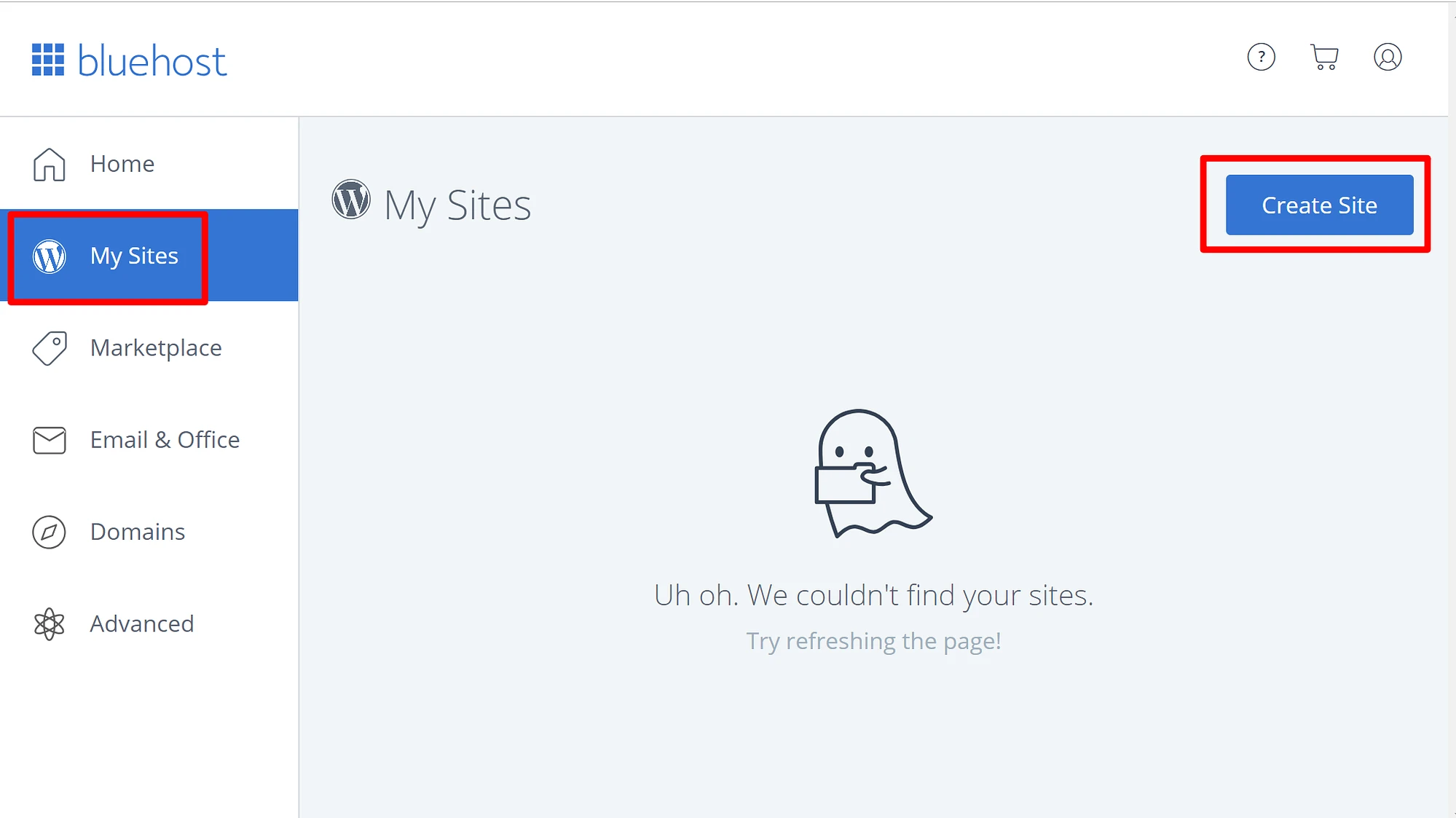
Task: Click the WordPress logo in header
Action: click(x=352, y=199)
